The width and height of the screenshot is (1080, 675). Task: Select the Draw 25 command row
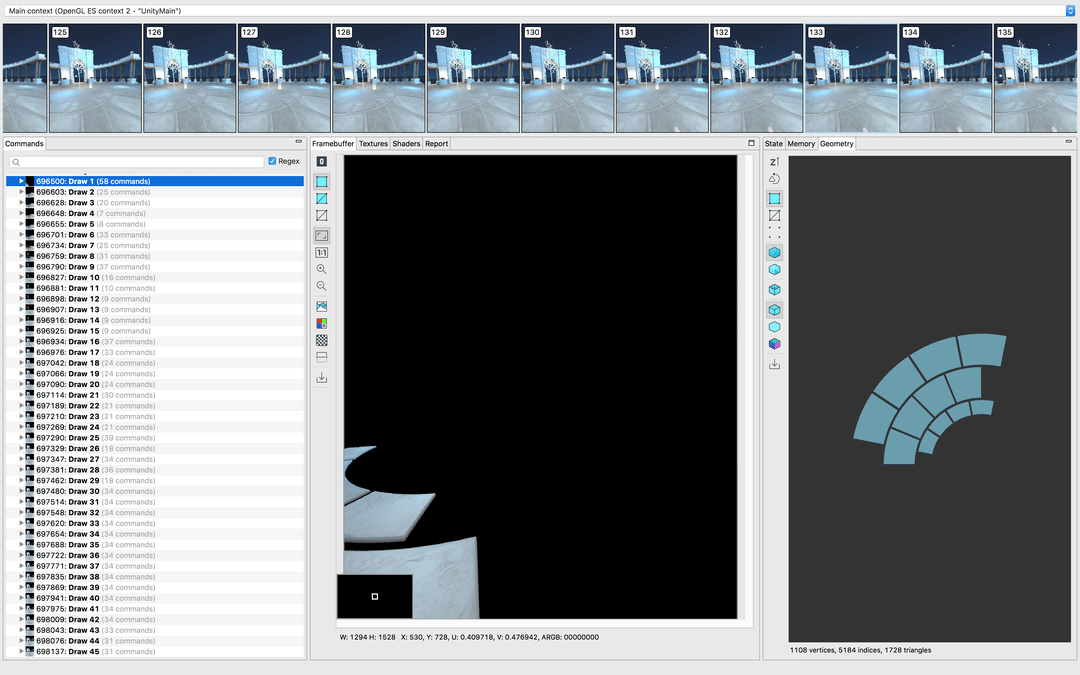coord(84,438)
